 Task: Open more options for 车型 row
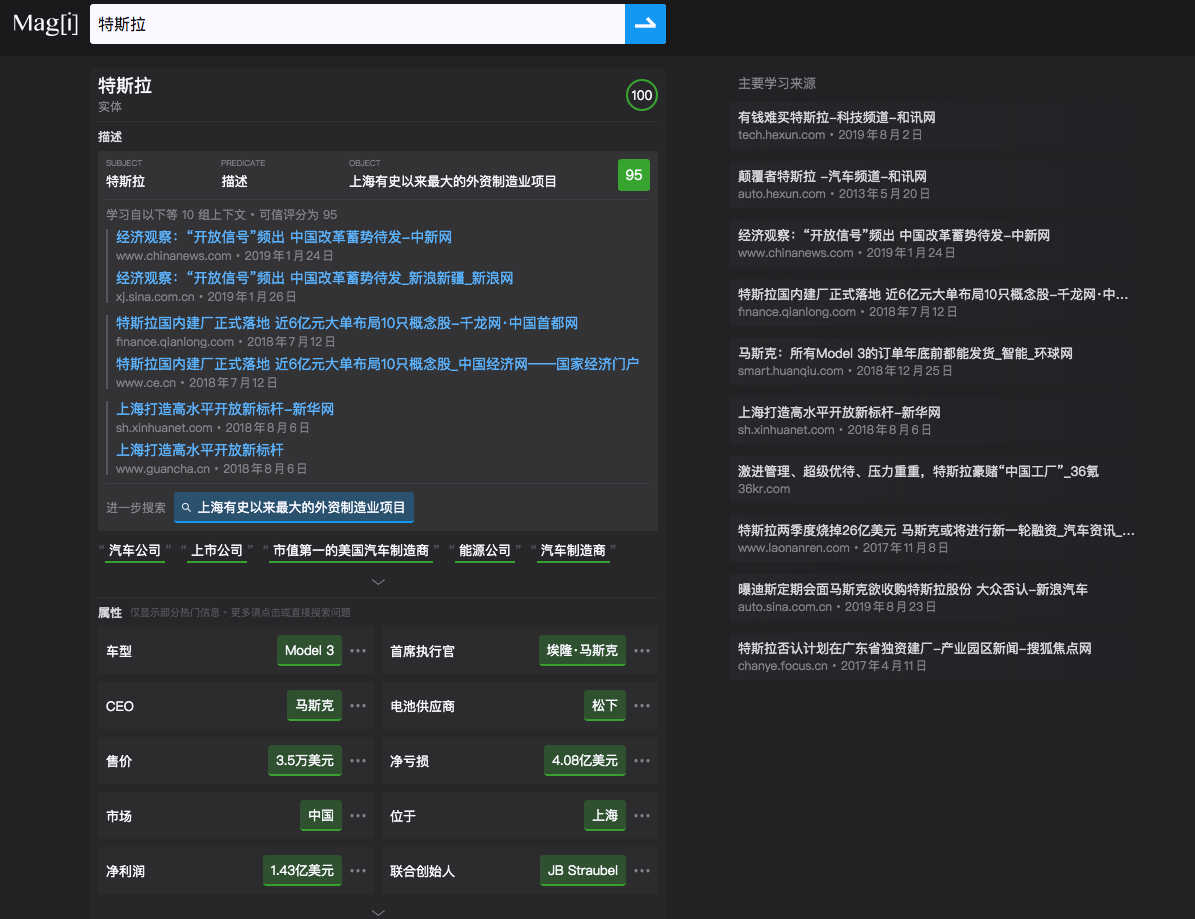pyautogui.click(x=358, y=651)
